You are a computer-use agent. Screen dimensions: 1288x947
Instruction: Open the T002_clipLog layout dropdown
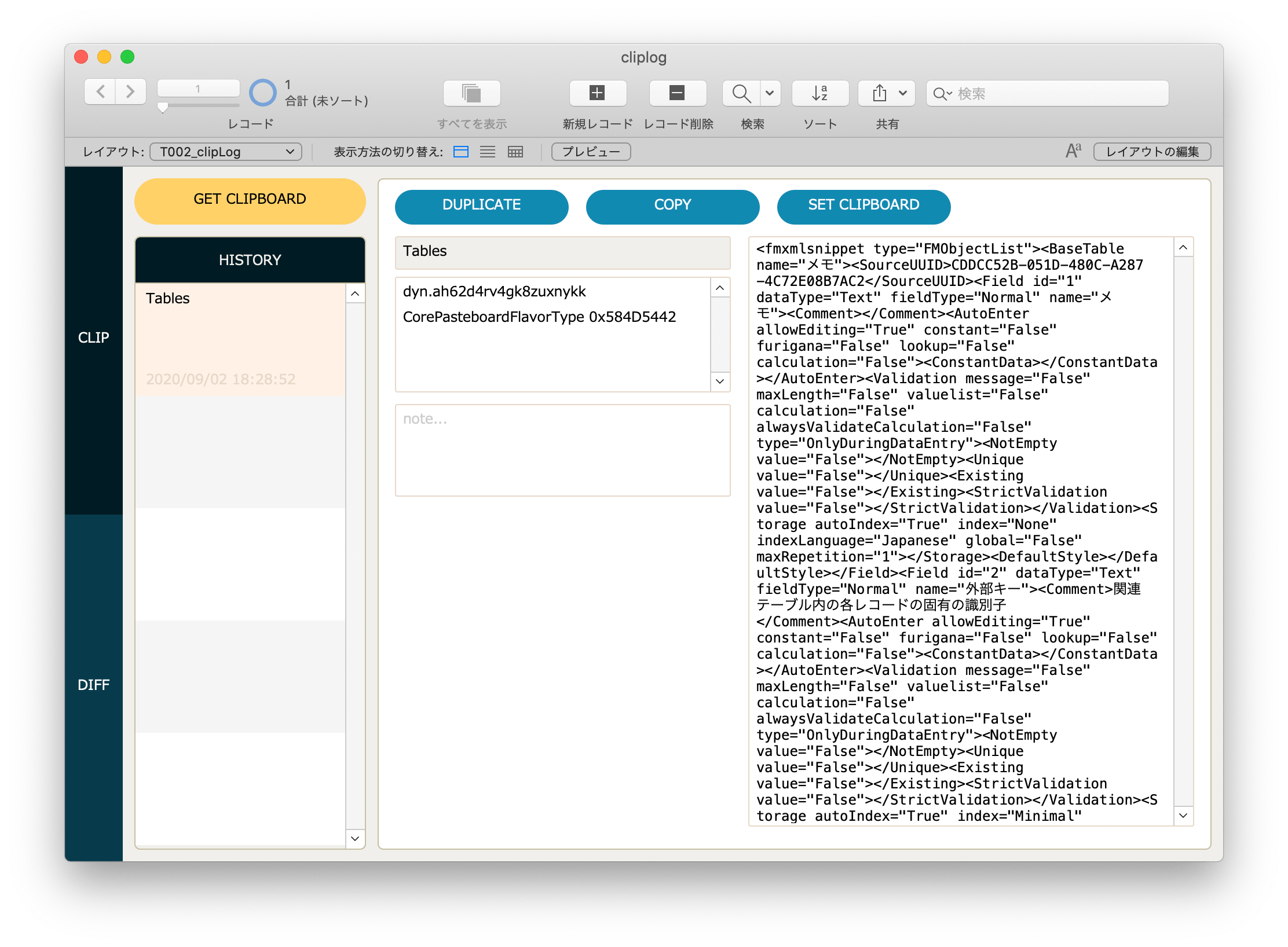tap(226, 152)
